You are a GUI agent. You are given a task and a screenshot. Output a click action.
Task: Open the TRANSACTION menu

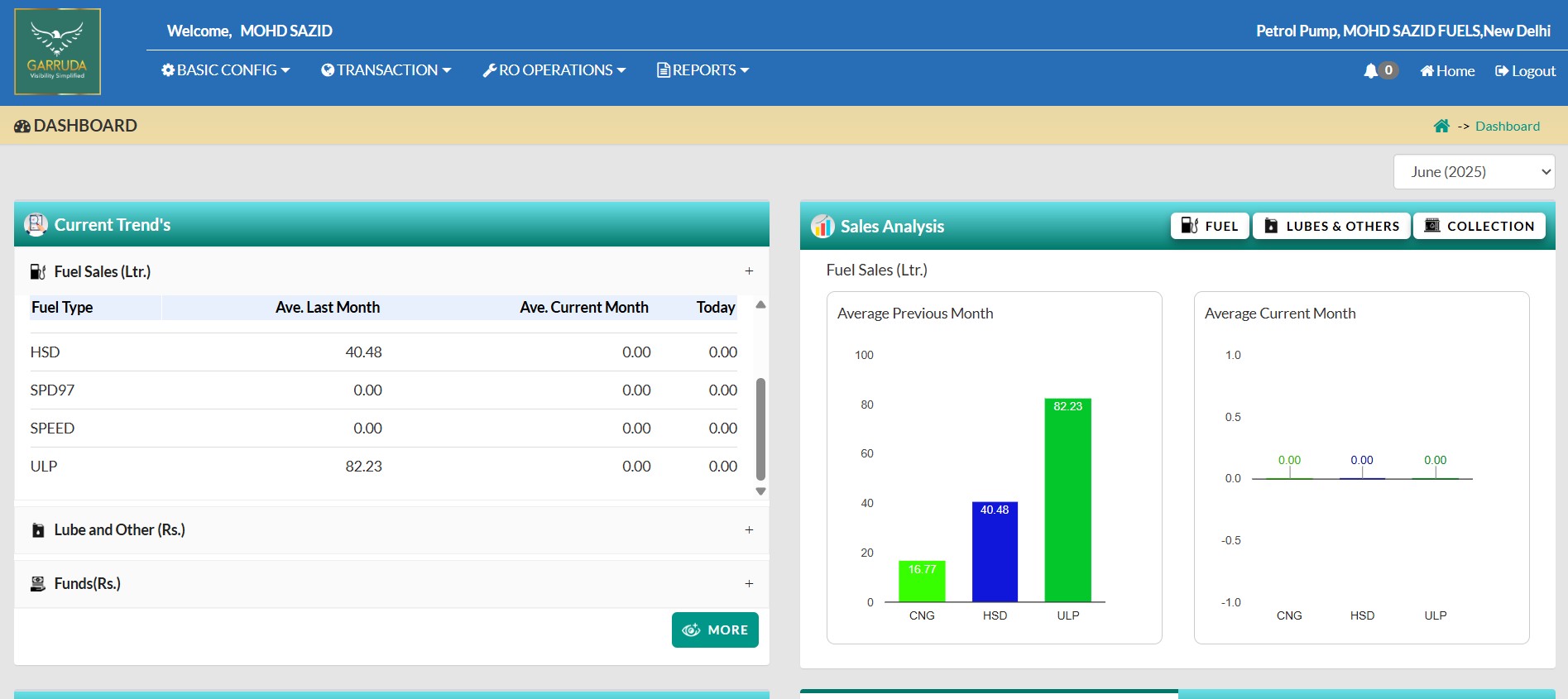point(386,70)
